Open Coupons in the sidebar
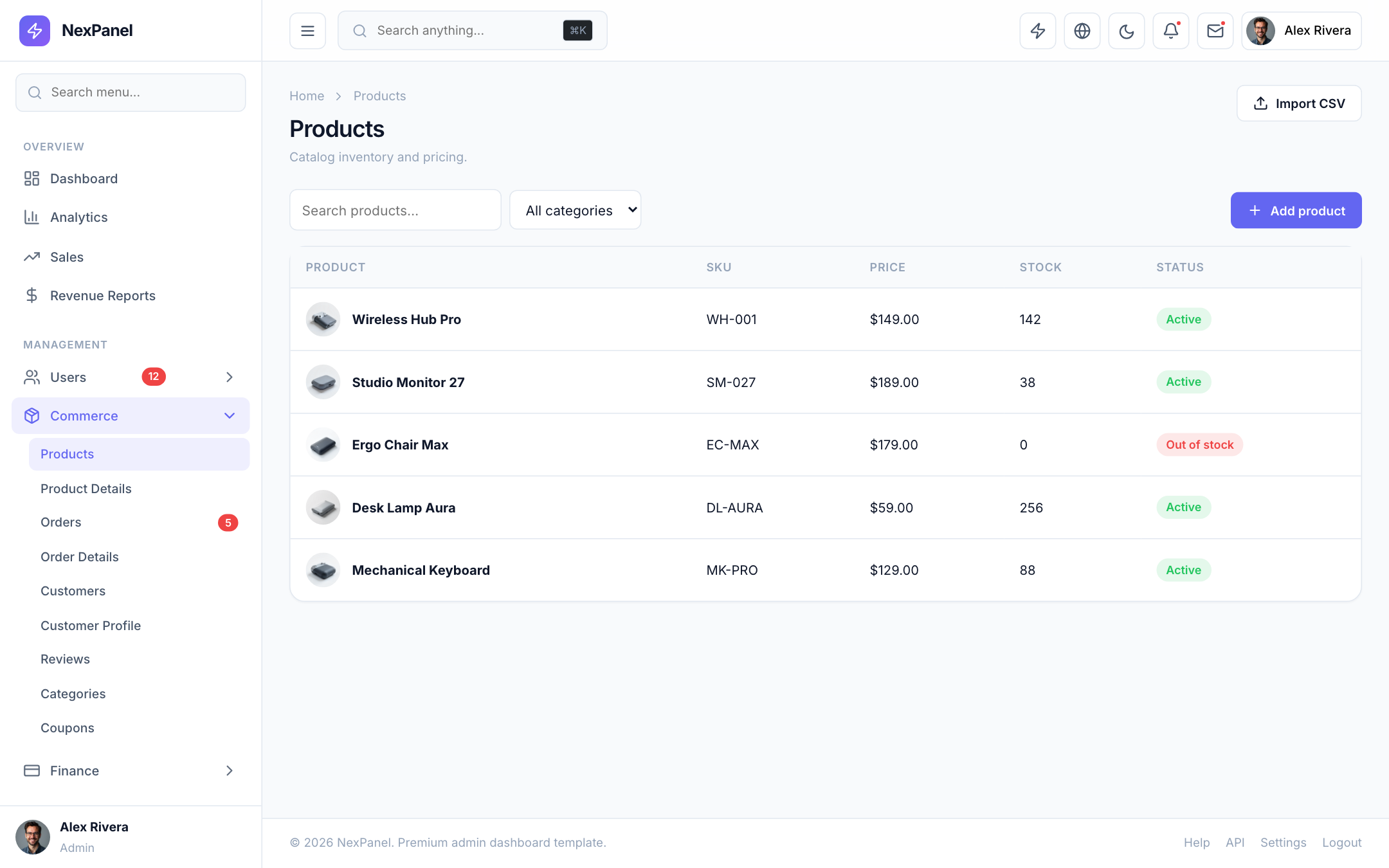Viewport: 1389px width, 868px height. click(139, 728)
